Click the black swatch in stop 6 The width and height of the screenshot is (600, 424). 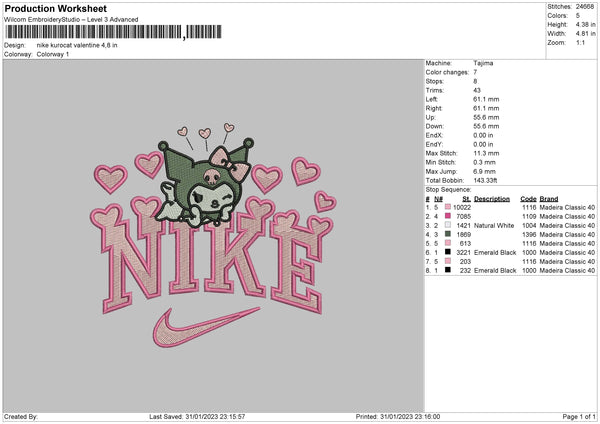point(448,252)
